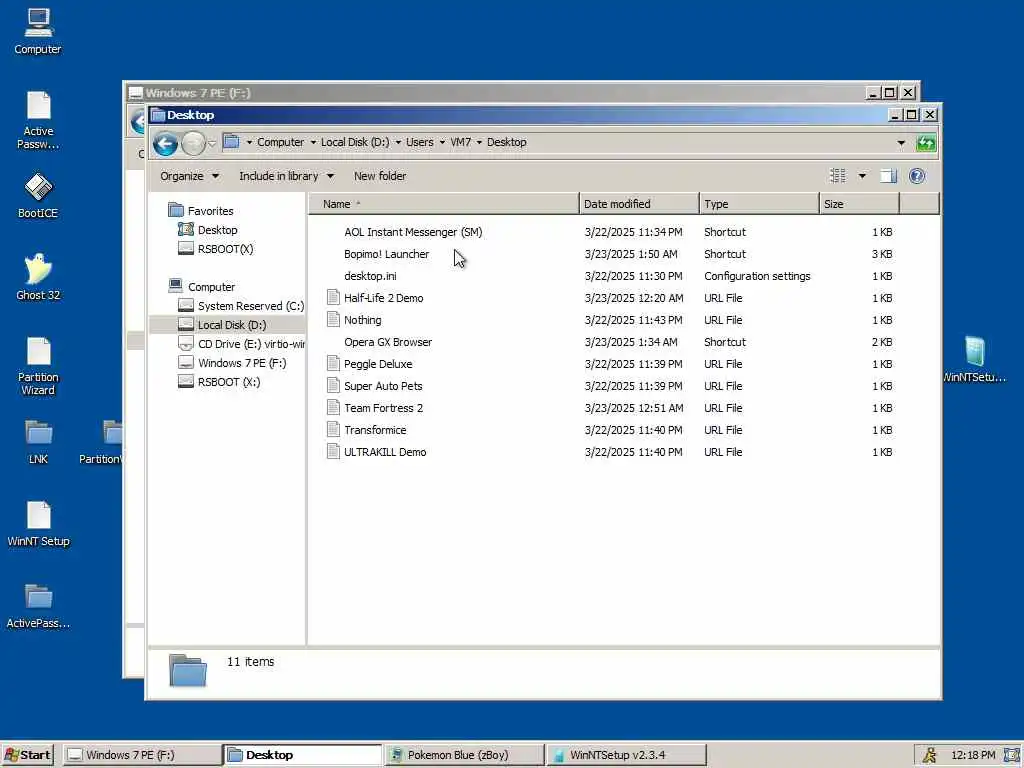Open the view options dropdown arrow
The image size is (1024, 768).
[862, 176]
